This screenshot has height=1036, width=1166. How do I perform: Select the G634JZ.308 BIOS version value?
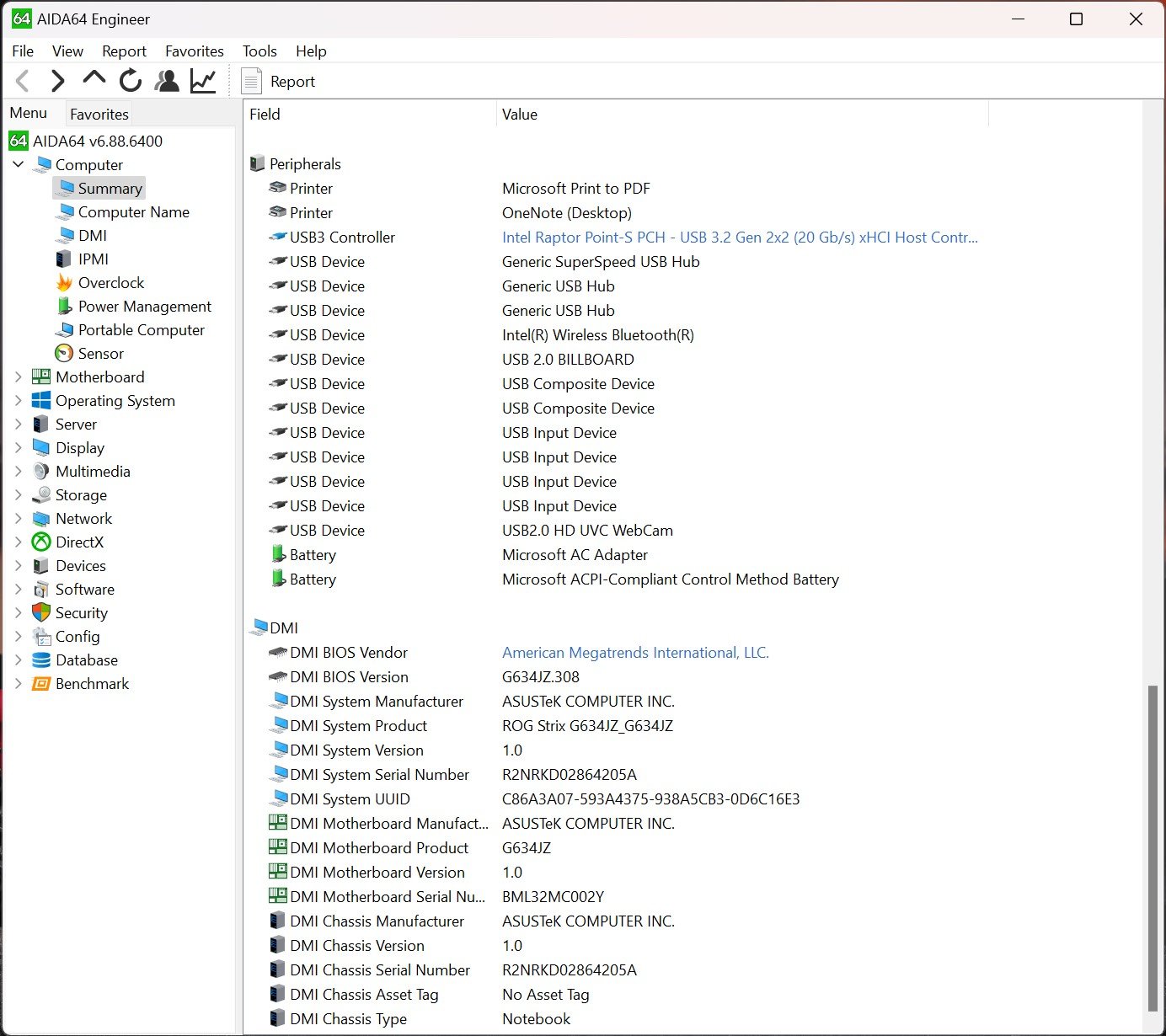point(541,677)
